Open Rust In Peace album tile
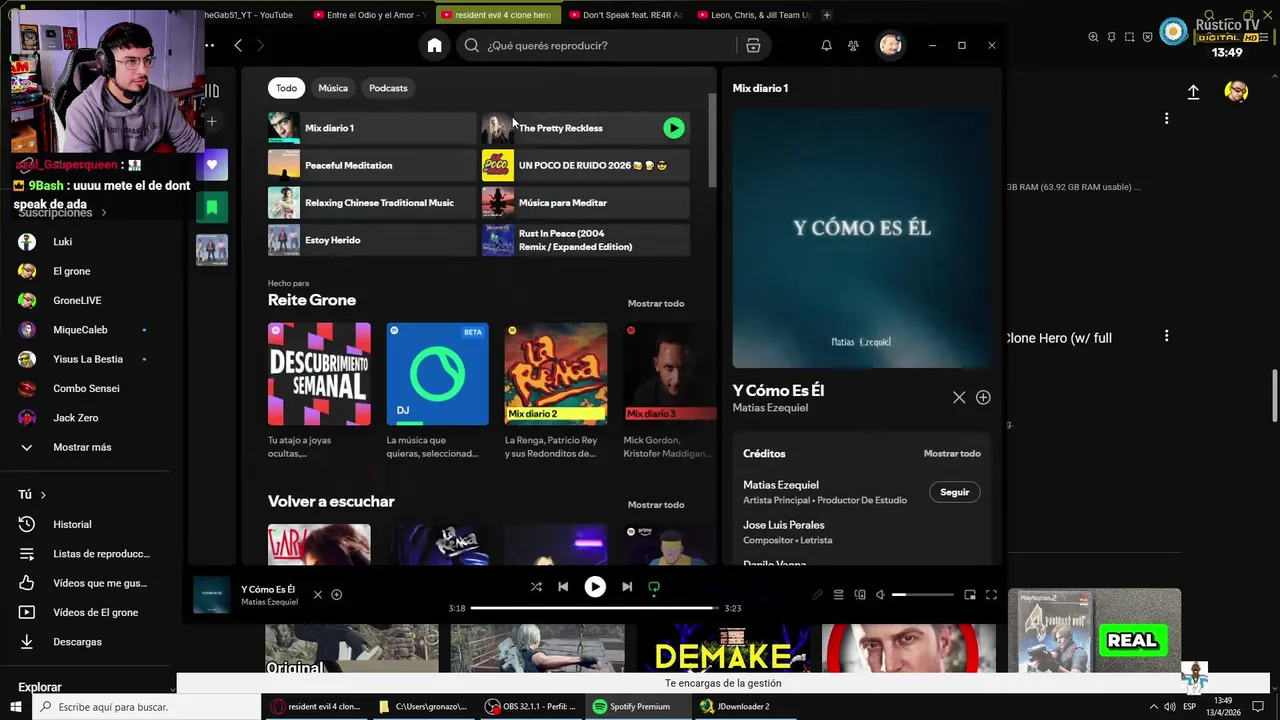Screen dimensions: 1280x720 coord(586,240)
